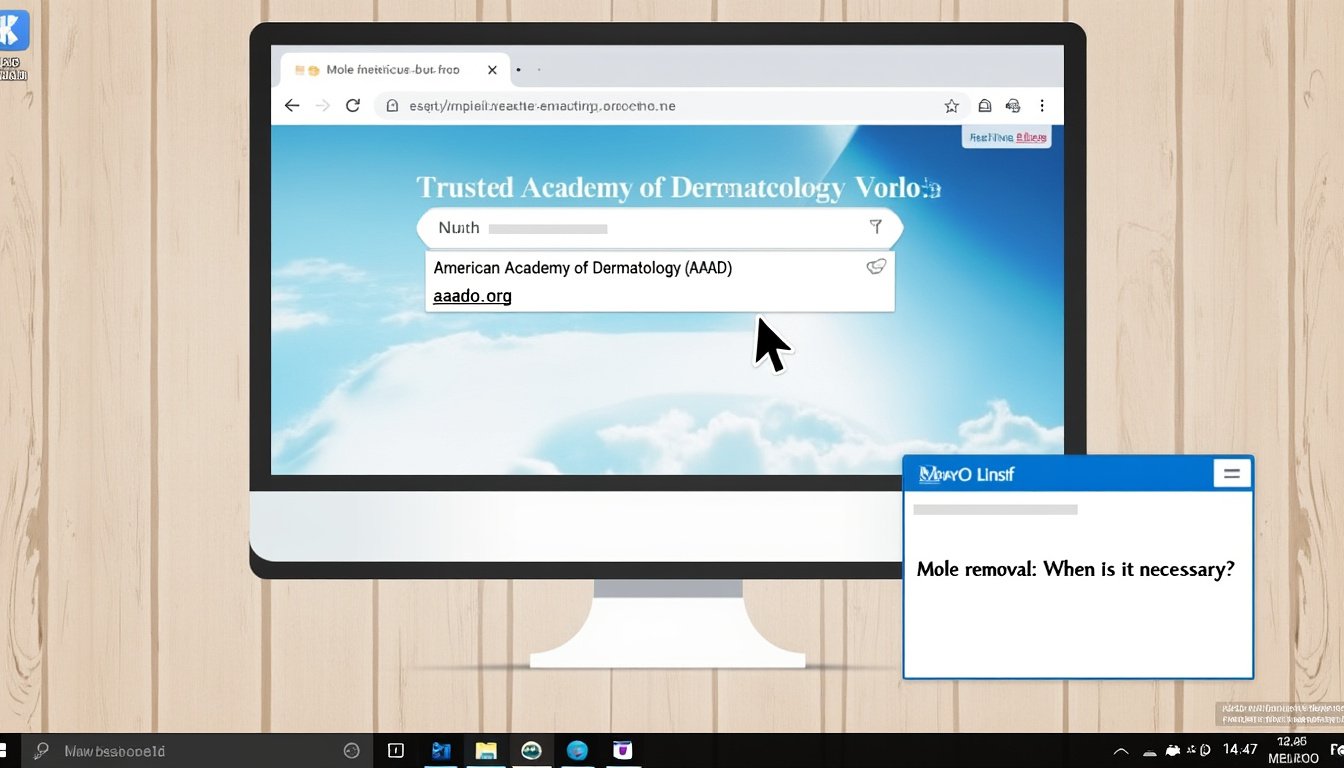Open File Explorer from the taskbar
1344x768 pixels.
coord(486,750)
